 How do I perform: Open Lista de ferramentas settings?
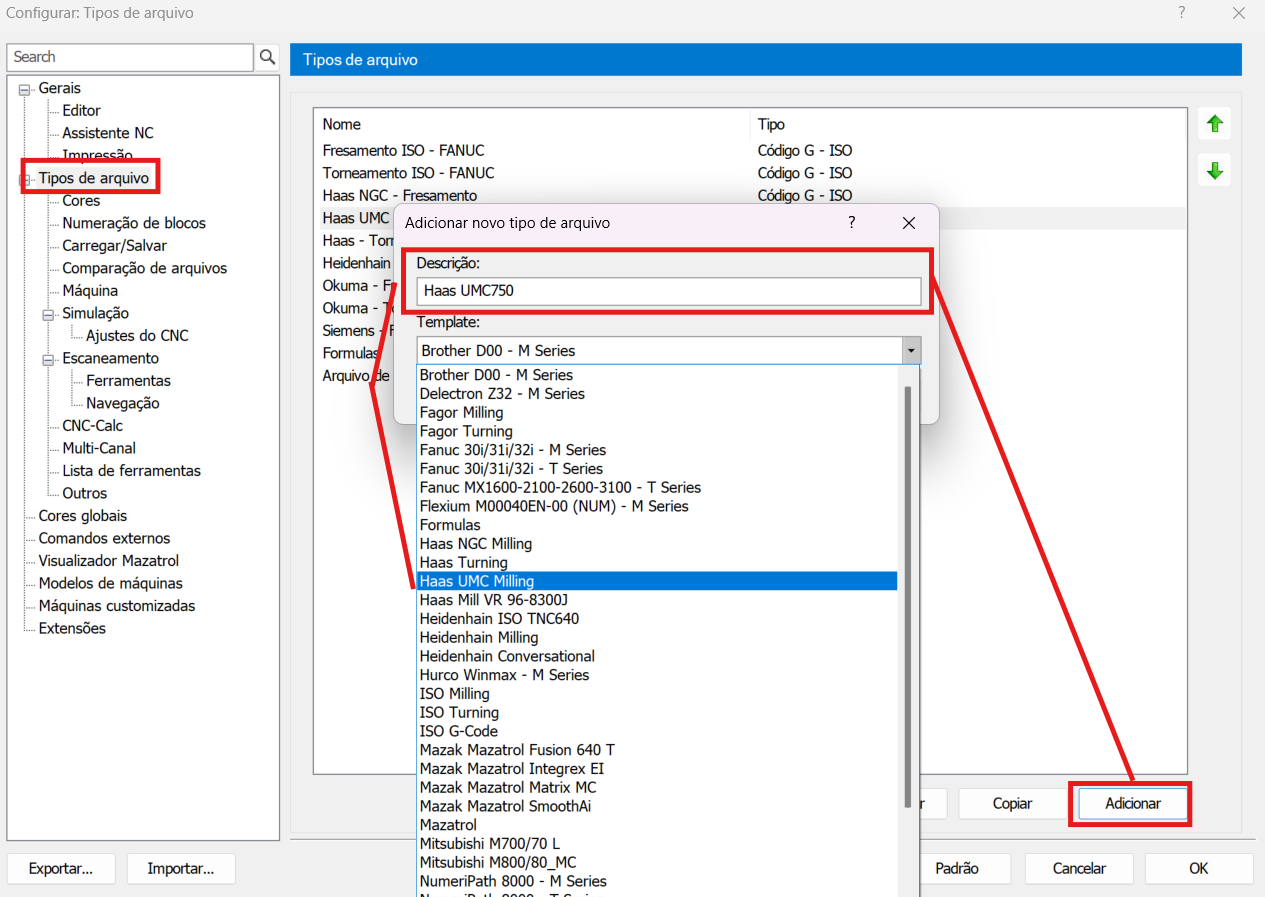click(x=132, y=471)
